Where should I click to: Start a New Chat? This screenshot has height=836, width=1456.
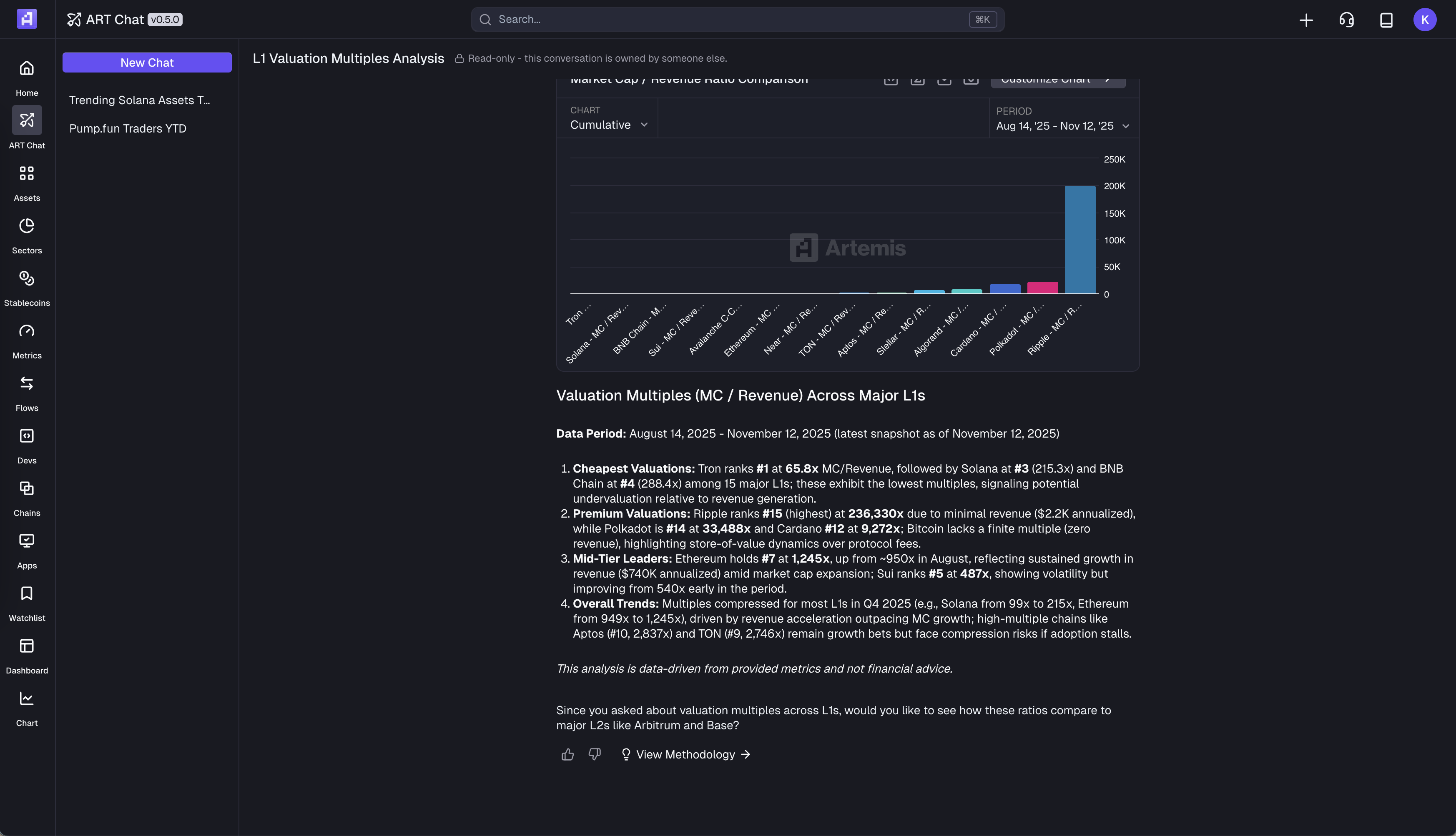click(x=147, y=63)
